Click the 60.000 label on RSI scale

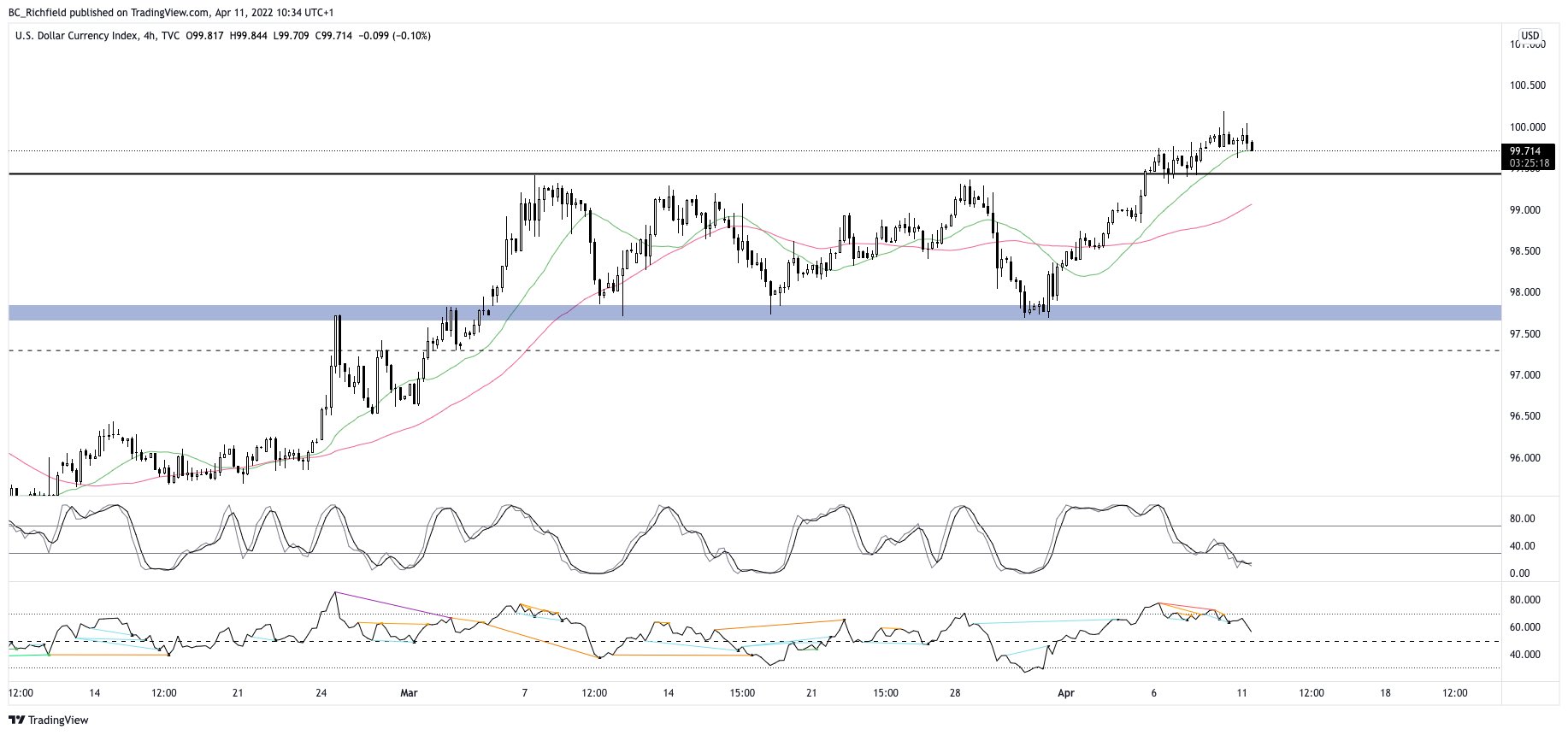coord(1527,627)
